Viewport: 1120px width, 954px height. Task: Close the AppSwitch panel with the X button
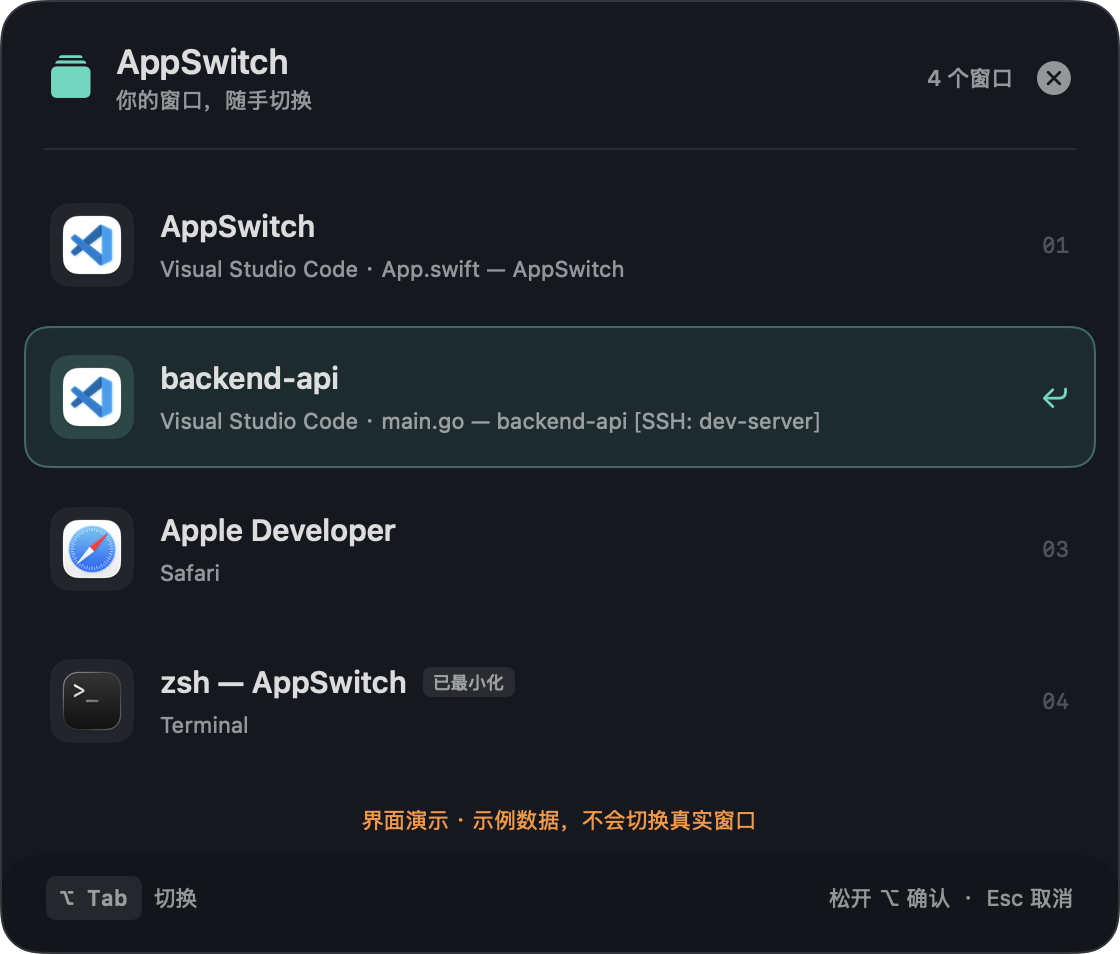pos(1054,79)
